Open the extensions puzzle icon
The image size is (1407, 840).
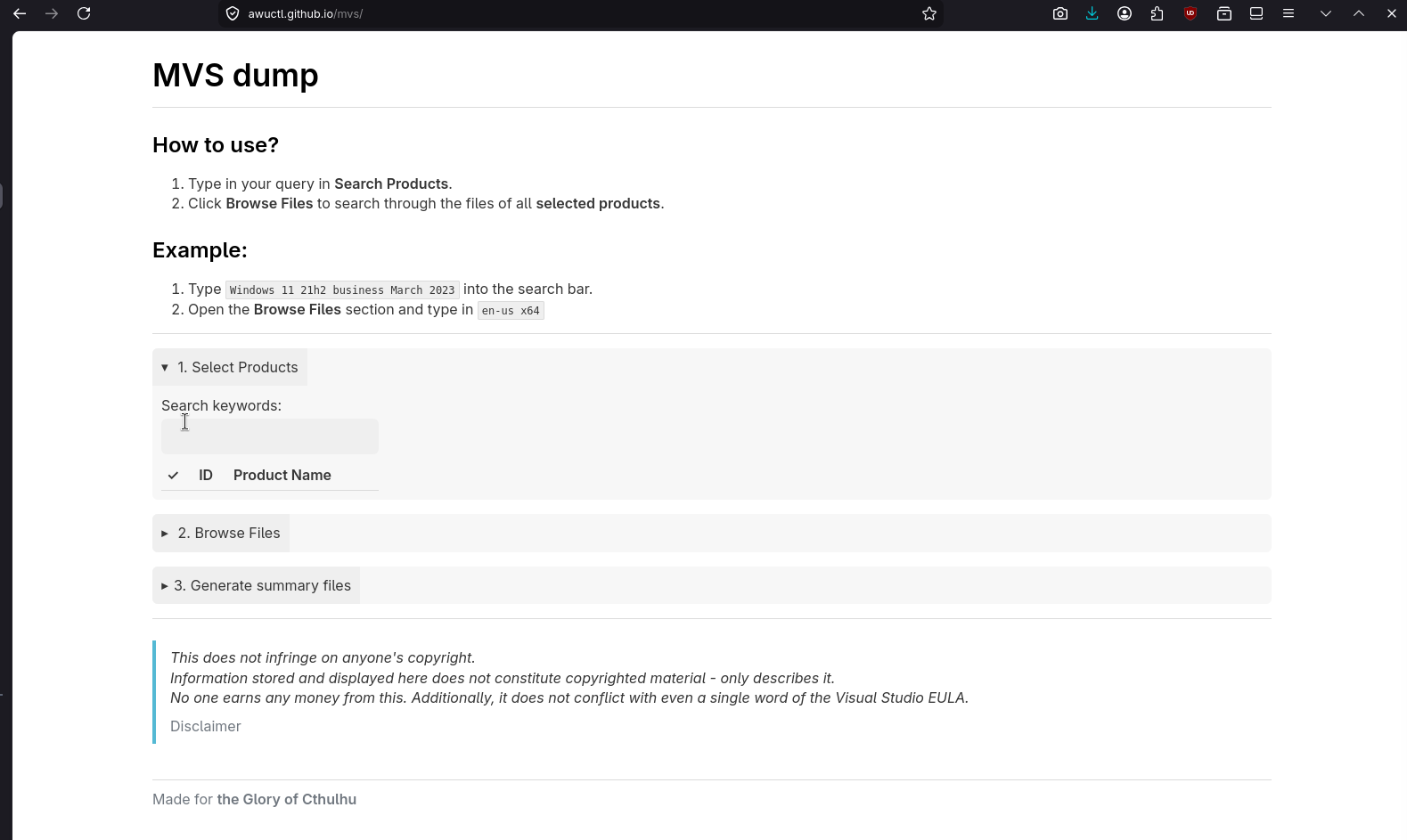point(1157,13)
